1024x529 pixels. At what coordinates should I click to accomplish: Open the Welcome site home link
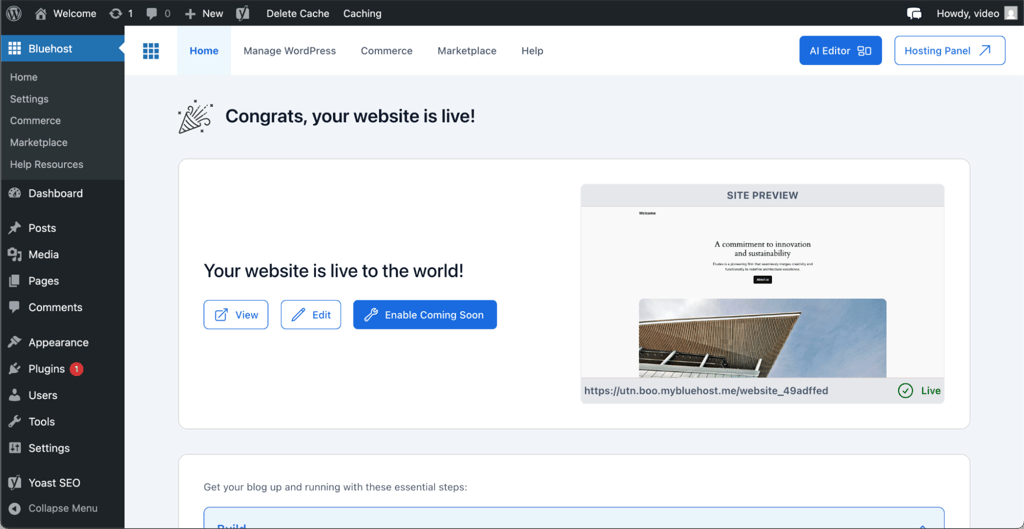click(x=65, y=13)
